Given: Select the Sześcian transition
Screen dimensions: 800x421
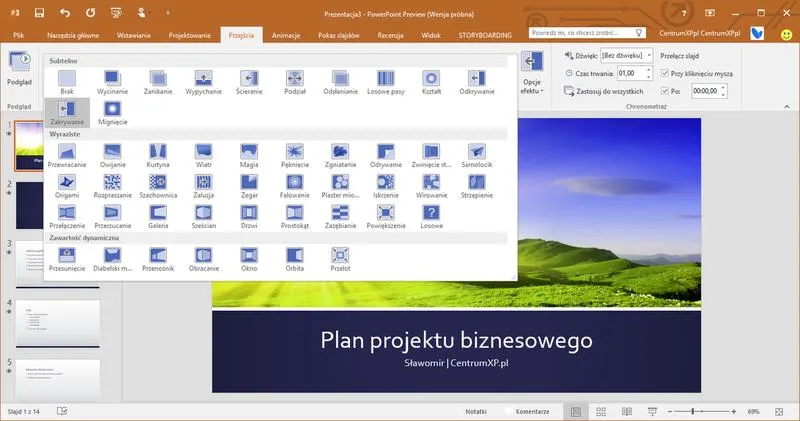Looking at the screenshot, I should [x=204, y=217].
